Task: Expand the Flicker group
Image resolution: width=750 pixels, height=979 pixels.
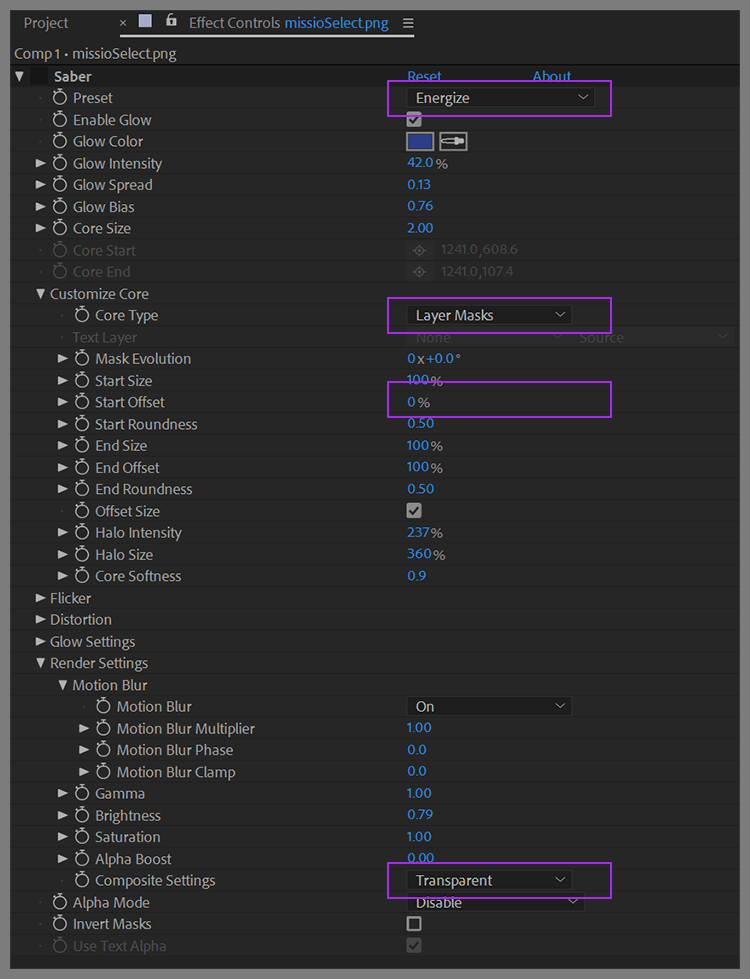Action: [x=41, y=598]
